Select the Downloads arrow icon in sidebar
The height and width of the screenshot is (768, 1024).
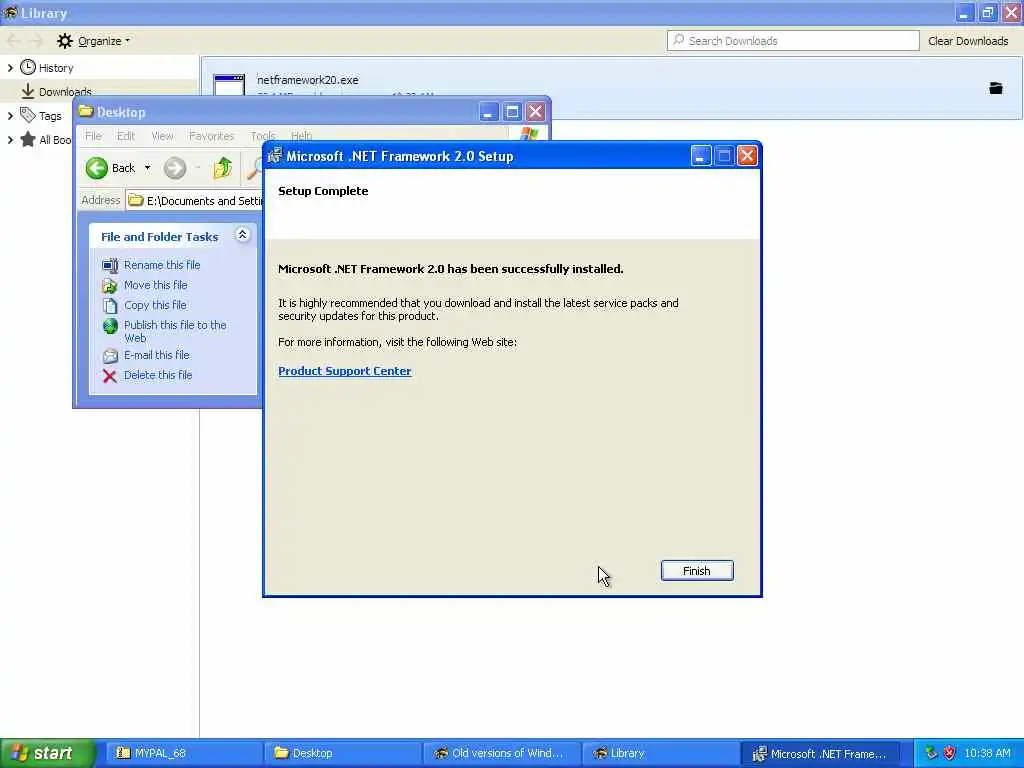[27, 91]
